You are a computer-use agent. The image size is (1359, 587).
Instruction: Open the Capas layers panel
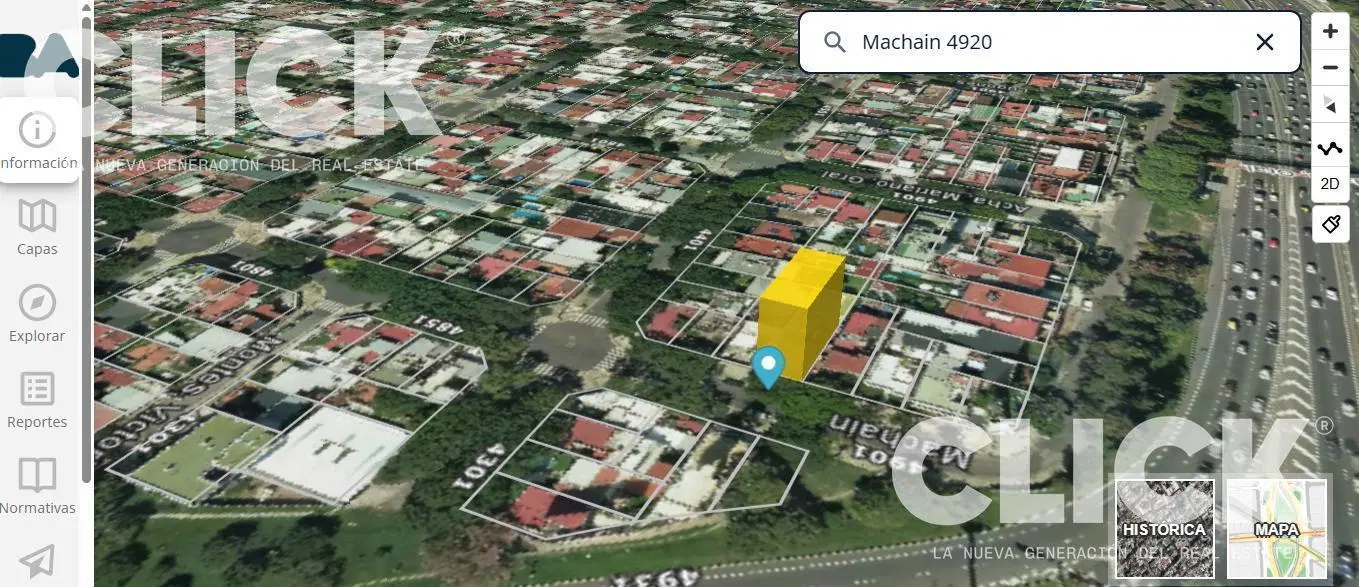click(37, 227)
